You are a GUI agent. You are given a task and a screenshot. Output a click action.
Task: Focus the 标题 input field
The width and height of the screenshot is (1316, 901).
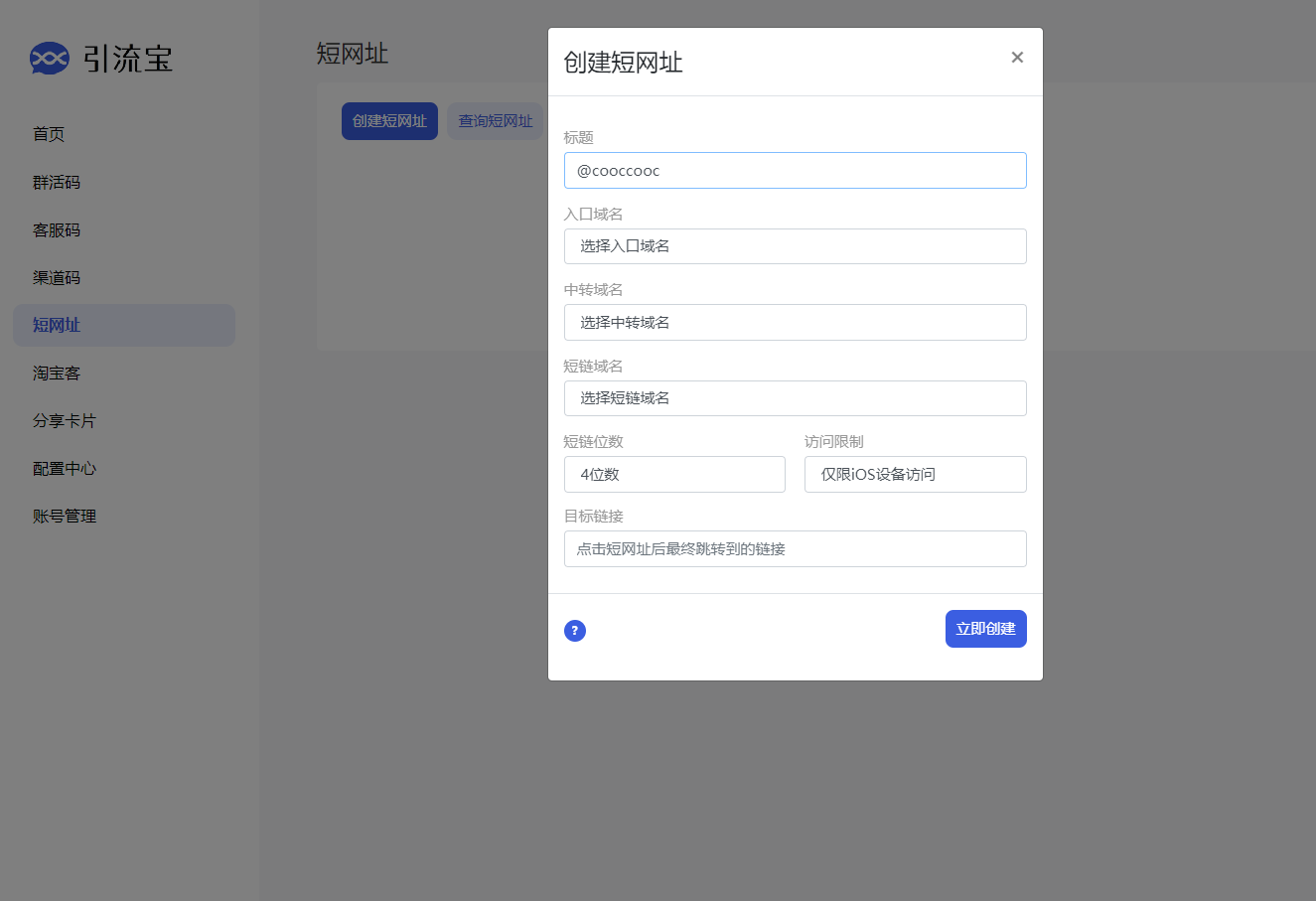point(796,171)
